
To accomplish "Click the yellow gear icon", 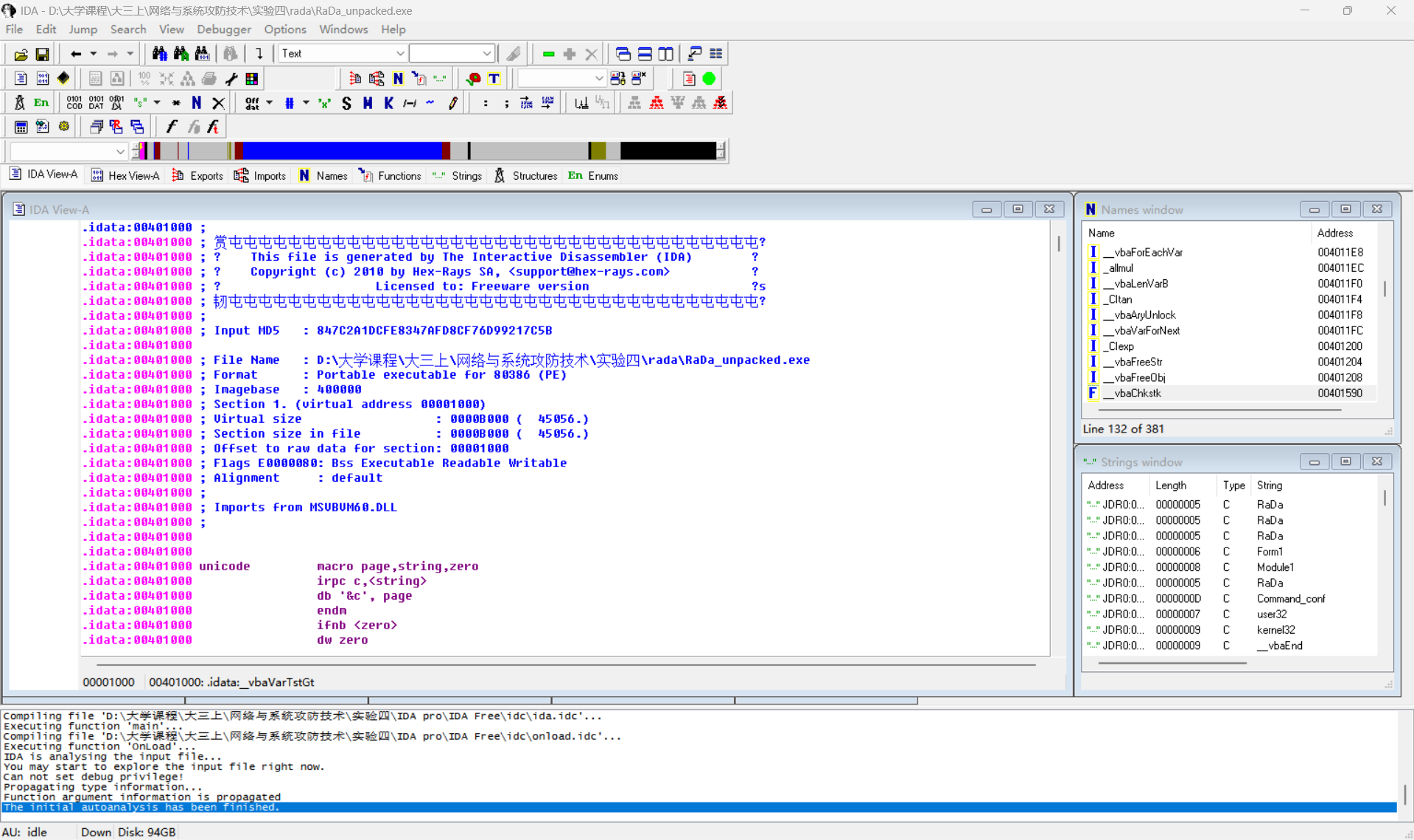I will coord(64,127).
